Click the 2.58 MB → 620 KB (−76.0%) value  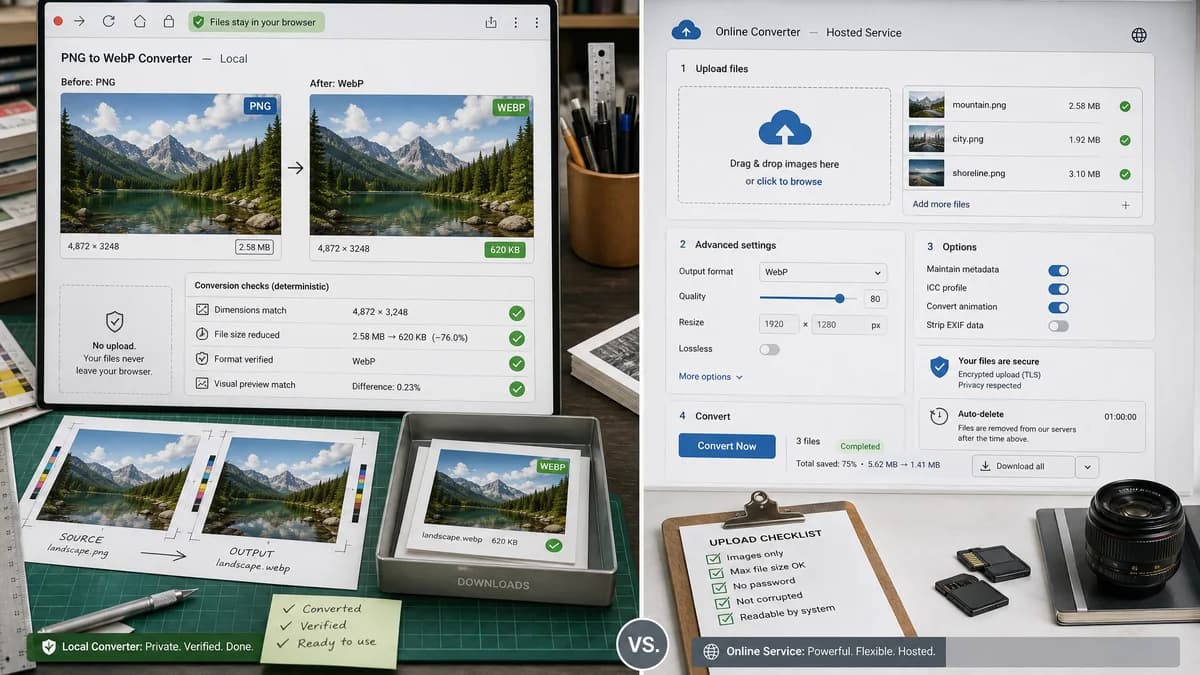pos(410,336)
